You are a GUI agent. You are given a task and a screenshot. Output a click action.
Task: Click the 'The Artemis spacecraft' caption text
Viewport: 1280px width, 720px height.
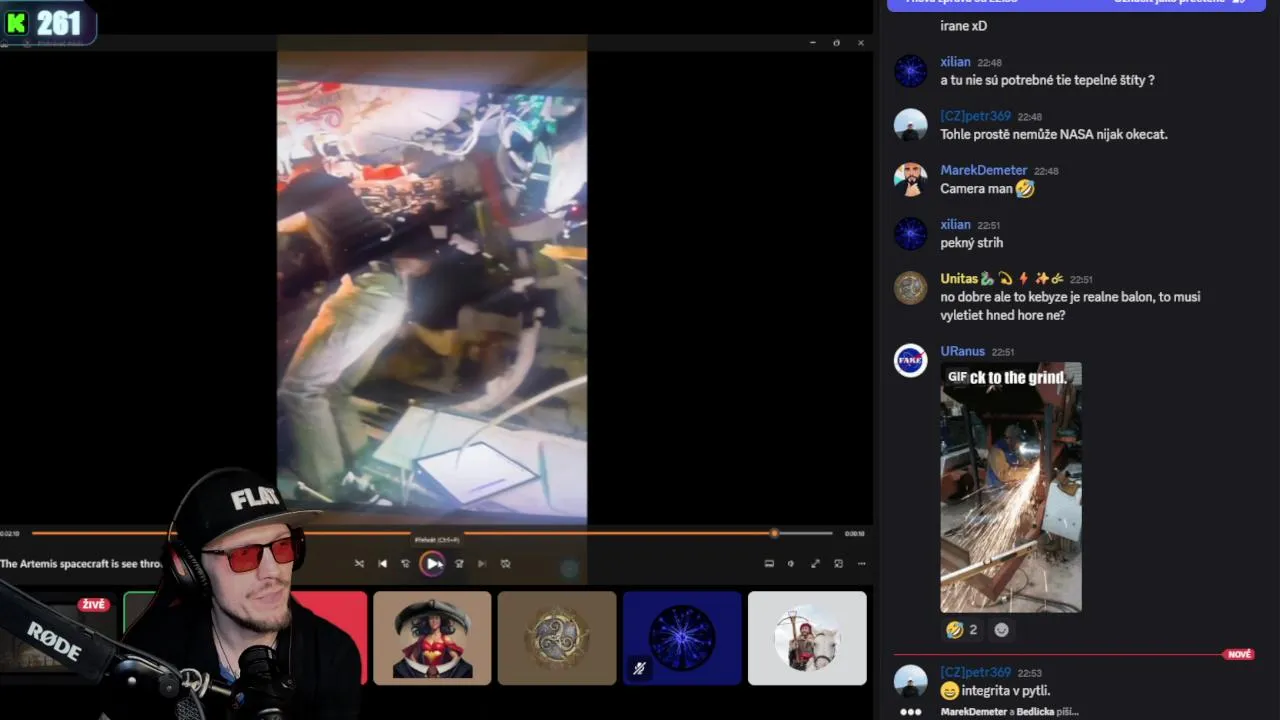[81, 564]
